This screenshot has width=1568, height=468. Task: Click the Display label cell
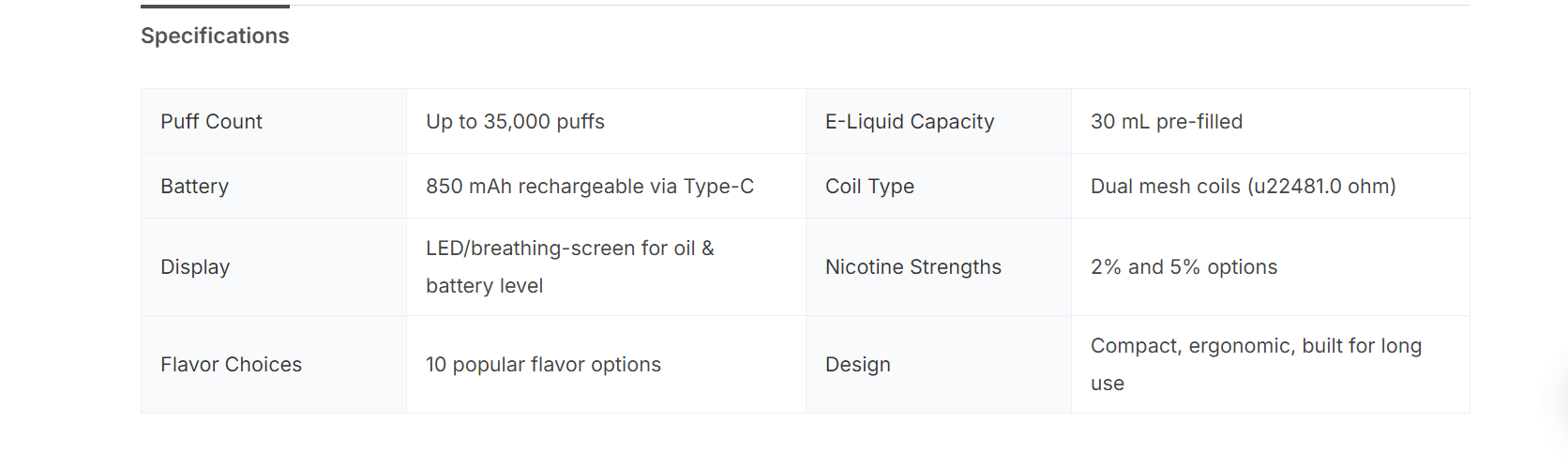pyautogui.click(x=195, y=267)
